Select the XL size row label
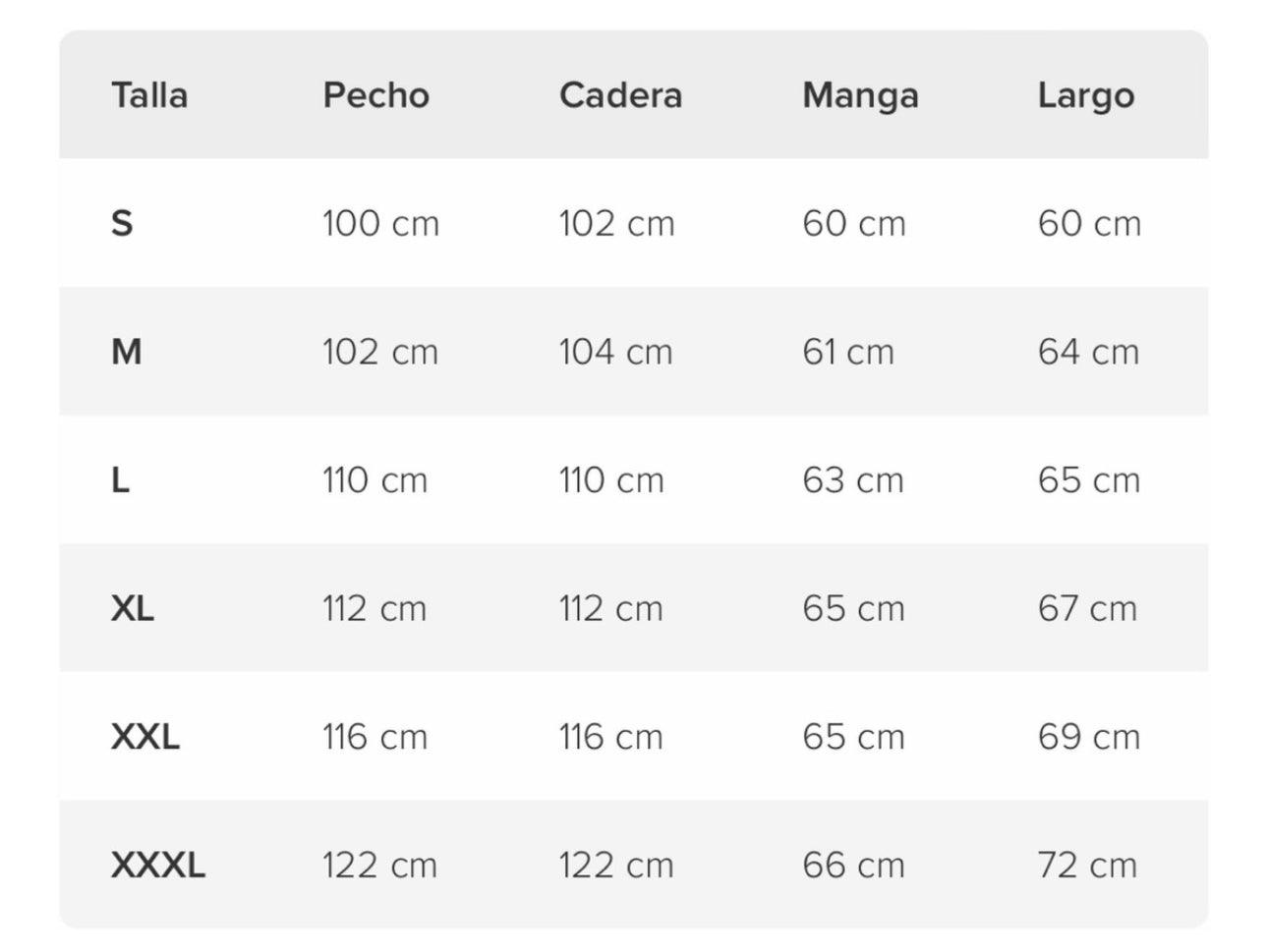The image size is (1268, 952). pyautogui.click(x=133, y=609)
